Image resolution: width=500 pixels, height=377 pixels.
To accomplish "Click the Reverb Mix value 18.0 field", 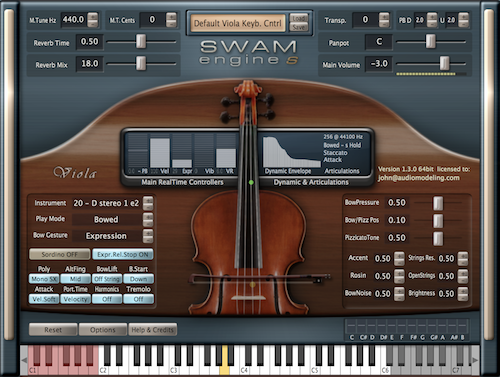I will coord(90,63).
